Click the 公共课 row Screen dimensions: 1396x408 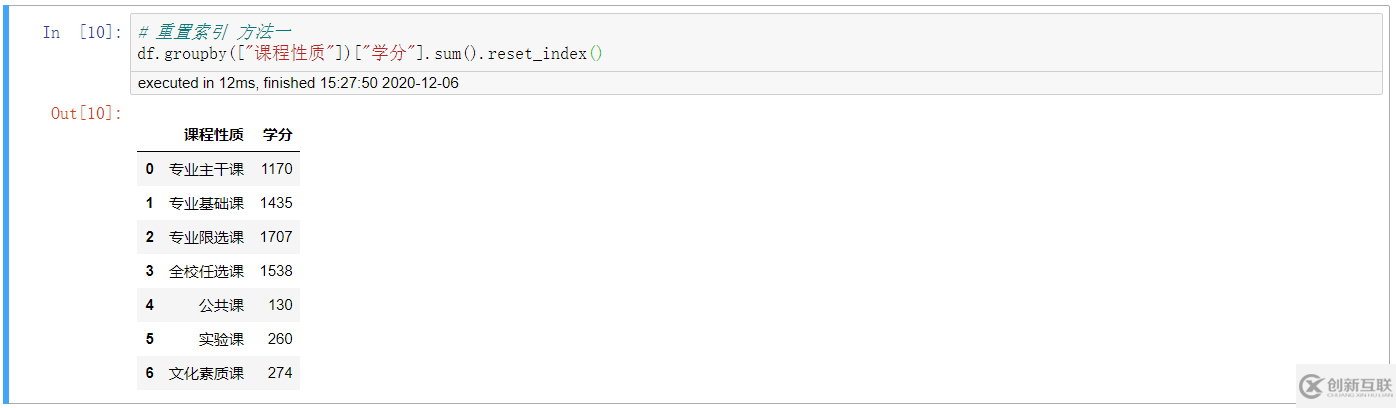(218, 305)
